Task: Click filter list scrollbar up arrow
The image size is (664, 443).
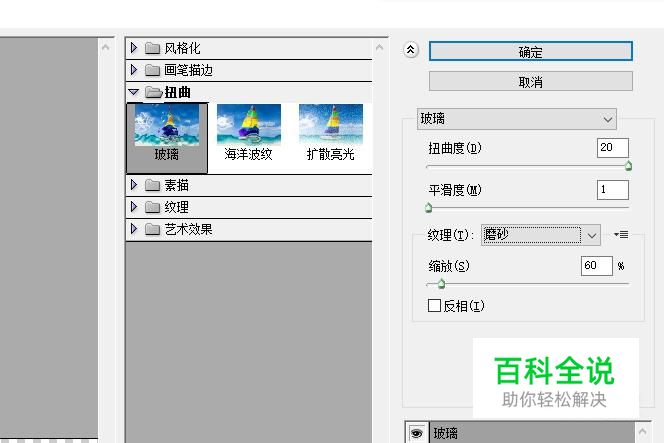Action: 379,47
